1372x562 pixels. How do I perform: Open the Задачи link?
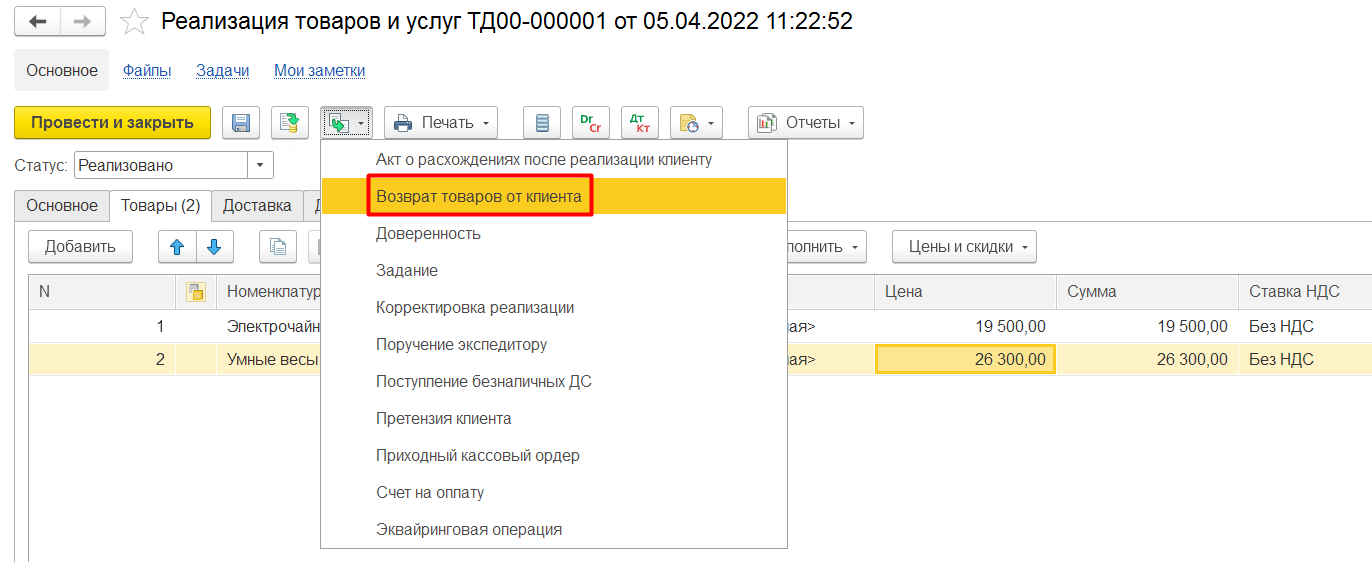pyautogui.click(x=222, y=71)
